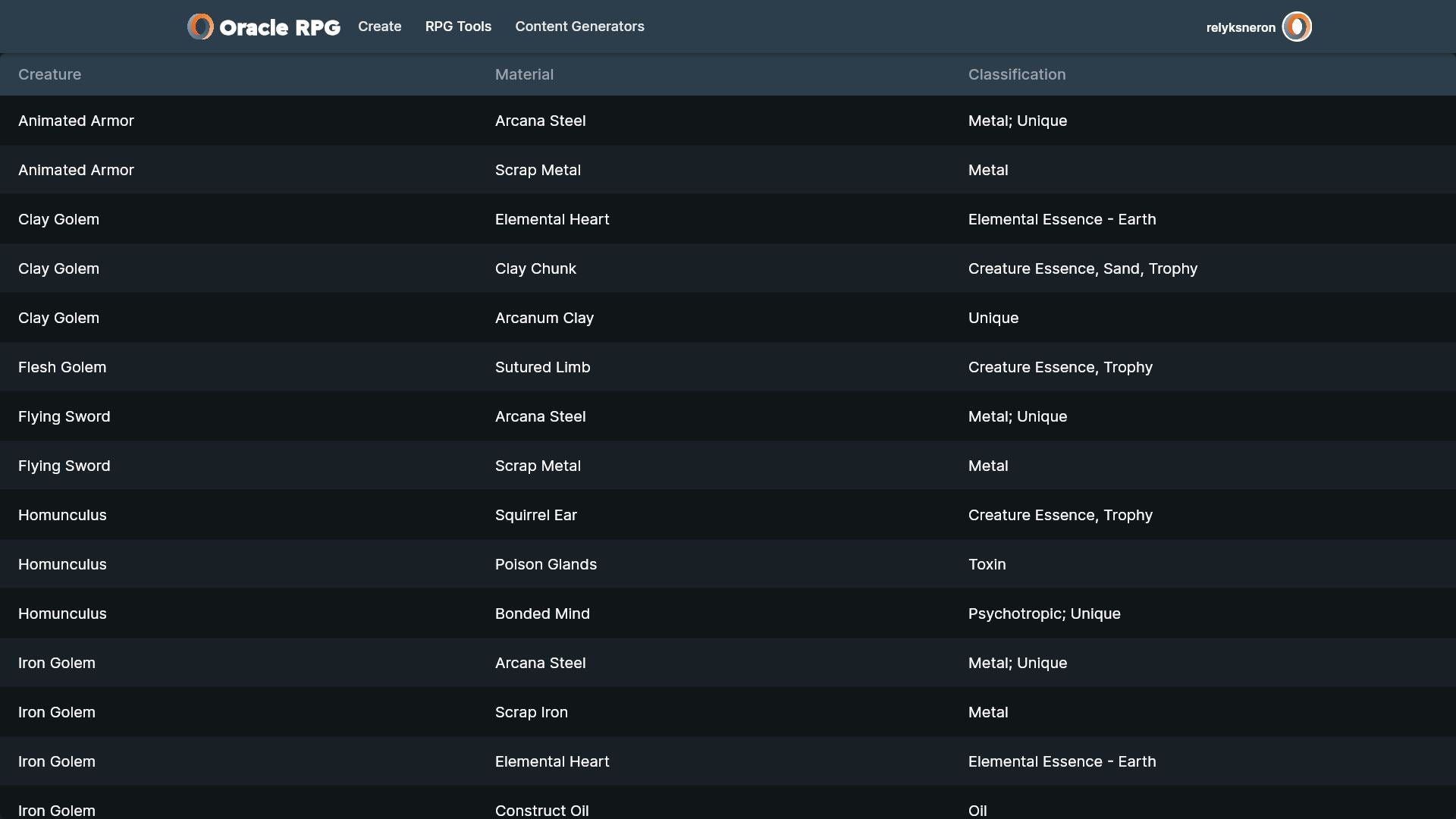Sort by the Creature column header
Image resolution: width=1456 pixels, height=819 pixels.
(x=49, y=74)
